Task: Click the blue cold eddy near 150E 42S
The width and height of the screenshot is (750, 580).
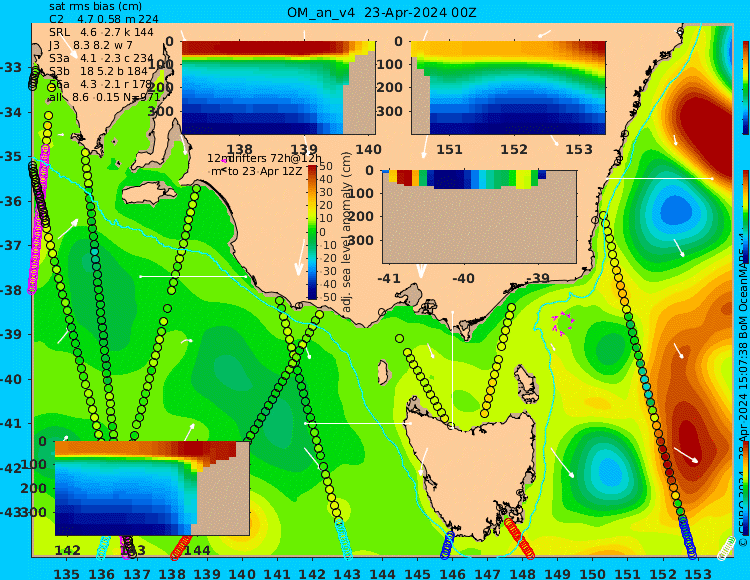Action: [608, 471]
